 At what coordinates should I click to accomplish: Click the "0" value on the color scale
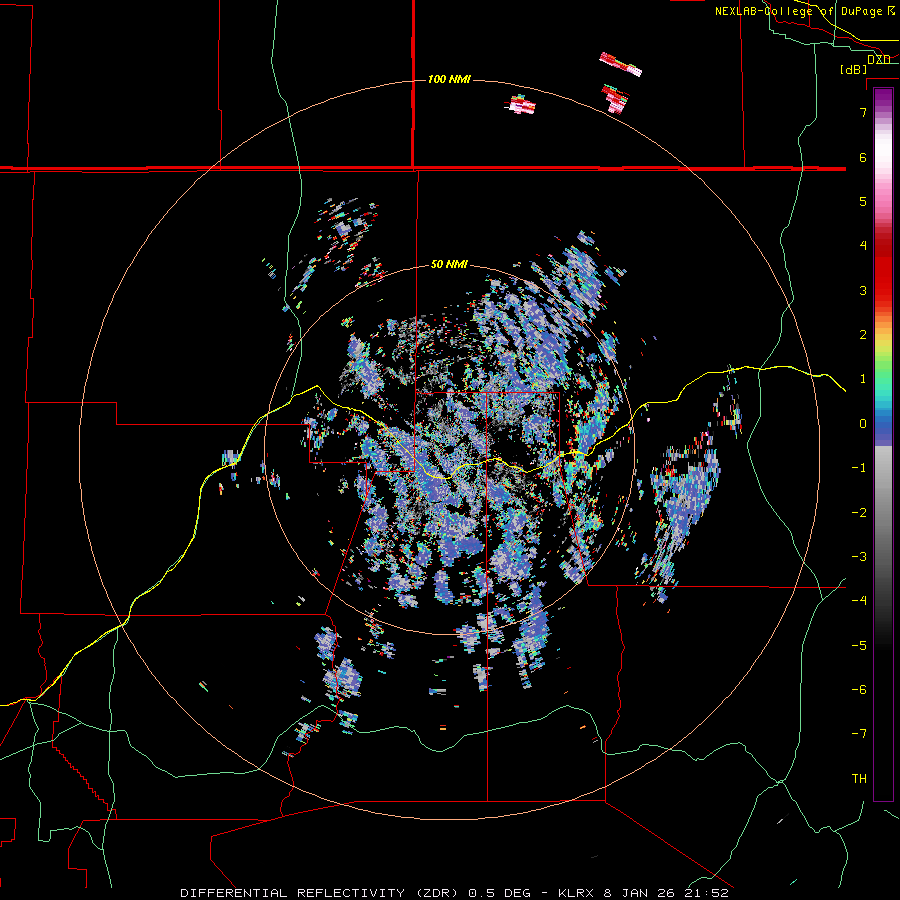[x=863, y=424]
